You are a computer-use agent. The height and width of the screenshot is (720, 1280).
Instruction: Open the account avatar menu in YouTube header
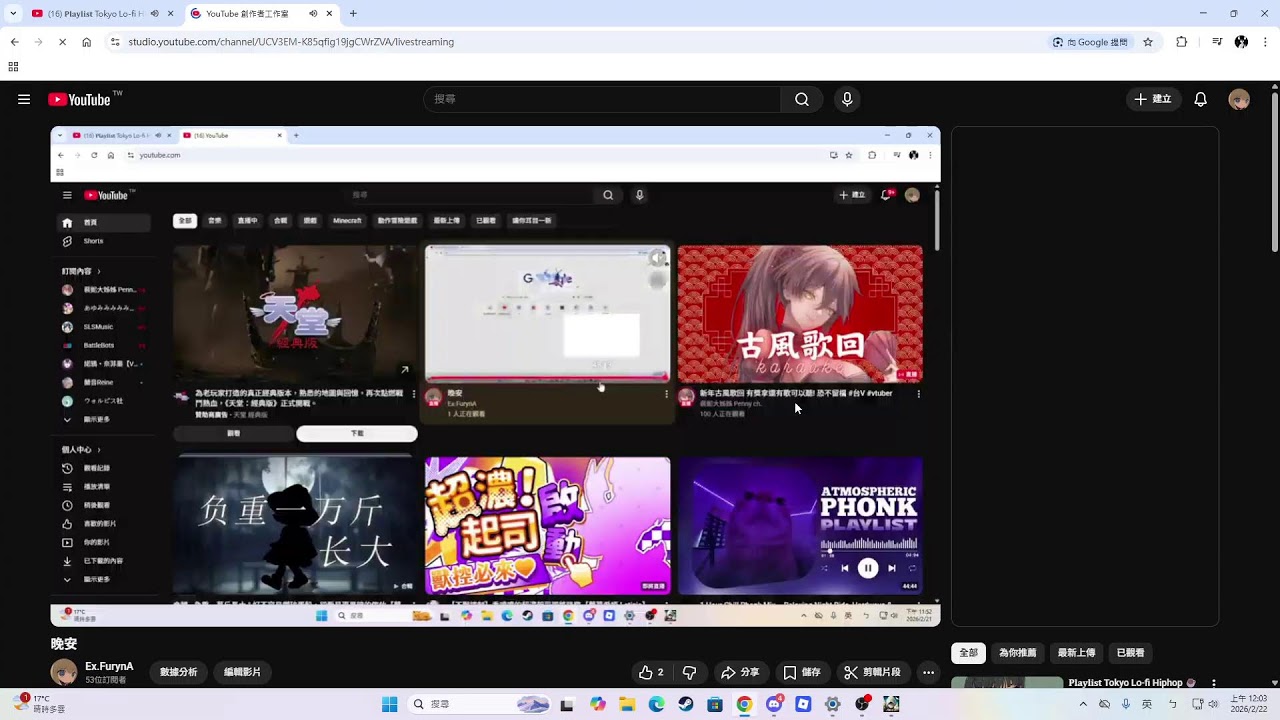[1239, 99]
